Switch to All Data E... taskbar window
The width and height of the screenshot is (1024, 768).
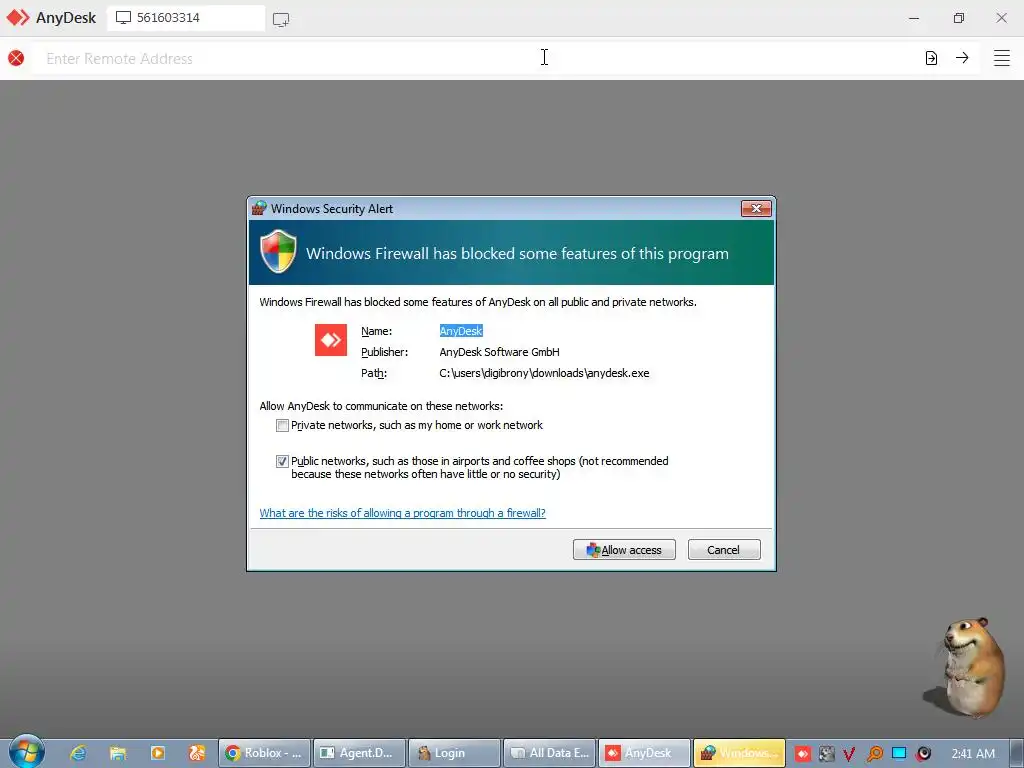[550, 753]
